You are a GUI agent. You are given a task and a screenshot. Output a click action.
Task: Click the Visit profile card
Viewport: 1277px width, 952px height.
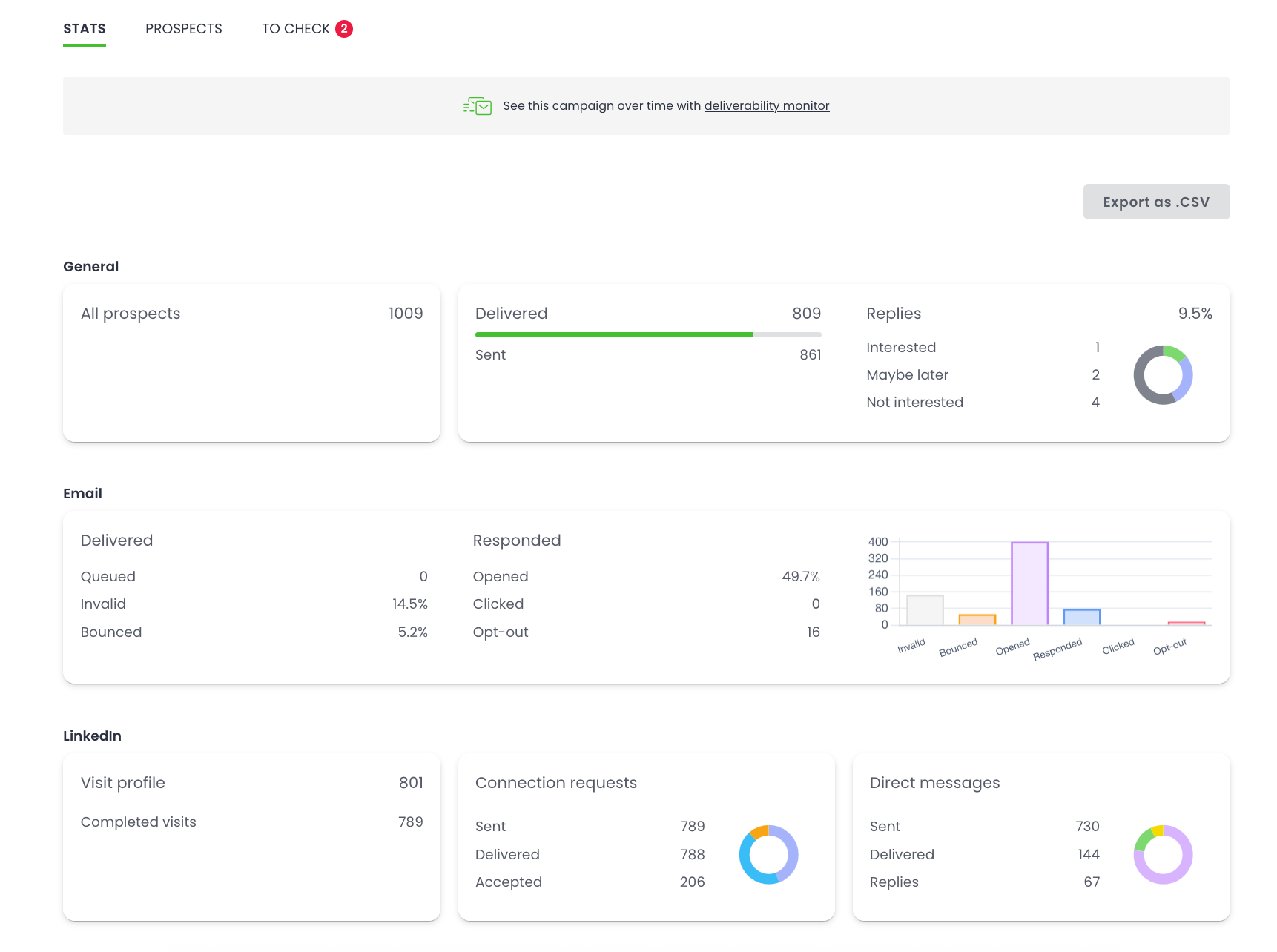pos(251,836)
